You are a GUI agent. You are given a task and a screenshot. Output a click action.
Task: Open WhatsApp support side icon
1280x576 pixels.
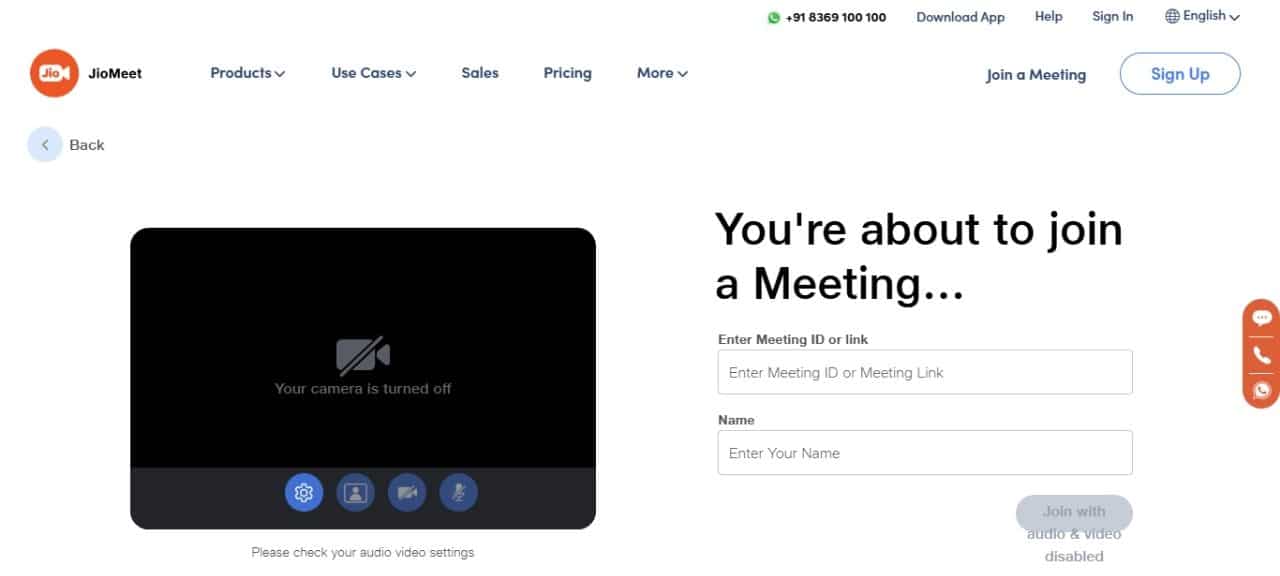click(x=1262, y=390)
